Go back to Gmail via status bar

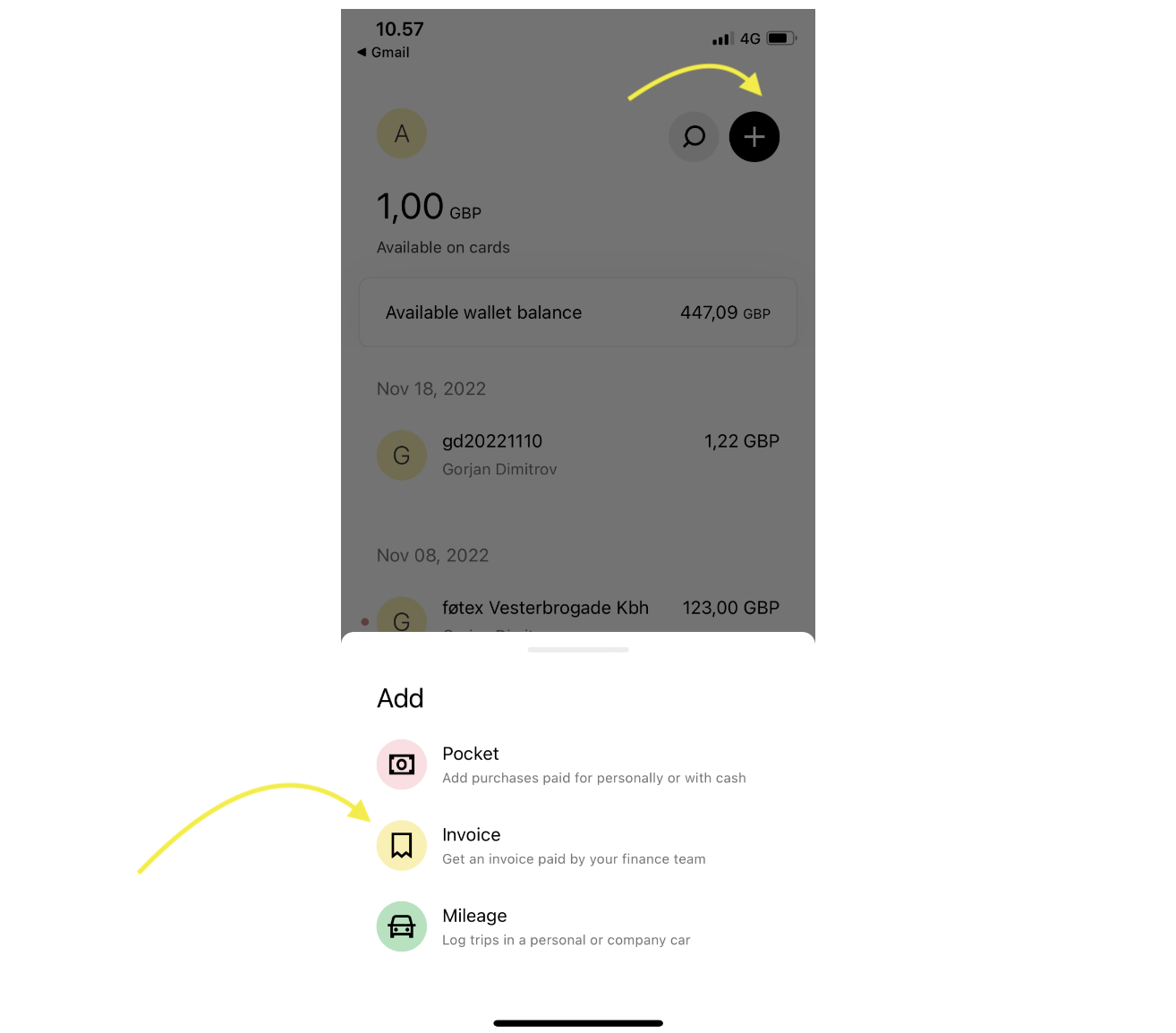tap(383, 53)
